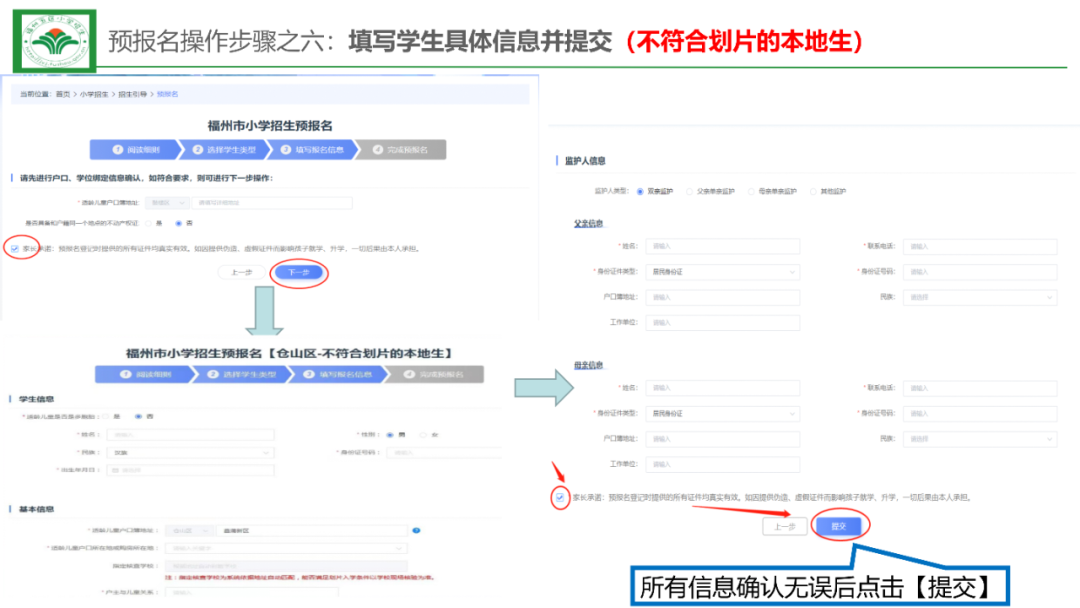Tick the 家长承诺 checkbox in the top-left form
The height and width of the screenshot is (608, 1080).
[14, 248]
